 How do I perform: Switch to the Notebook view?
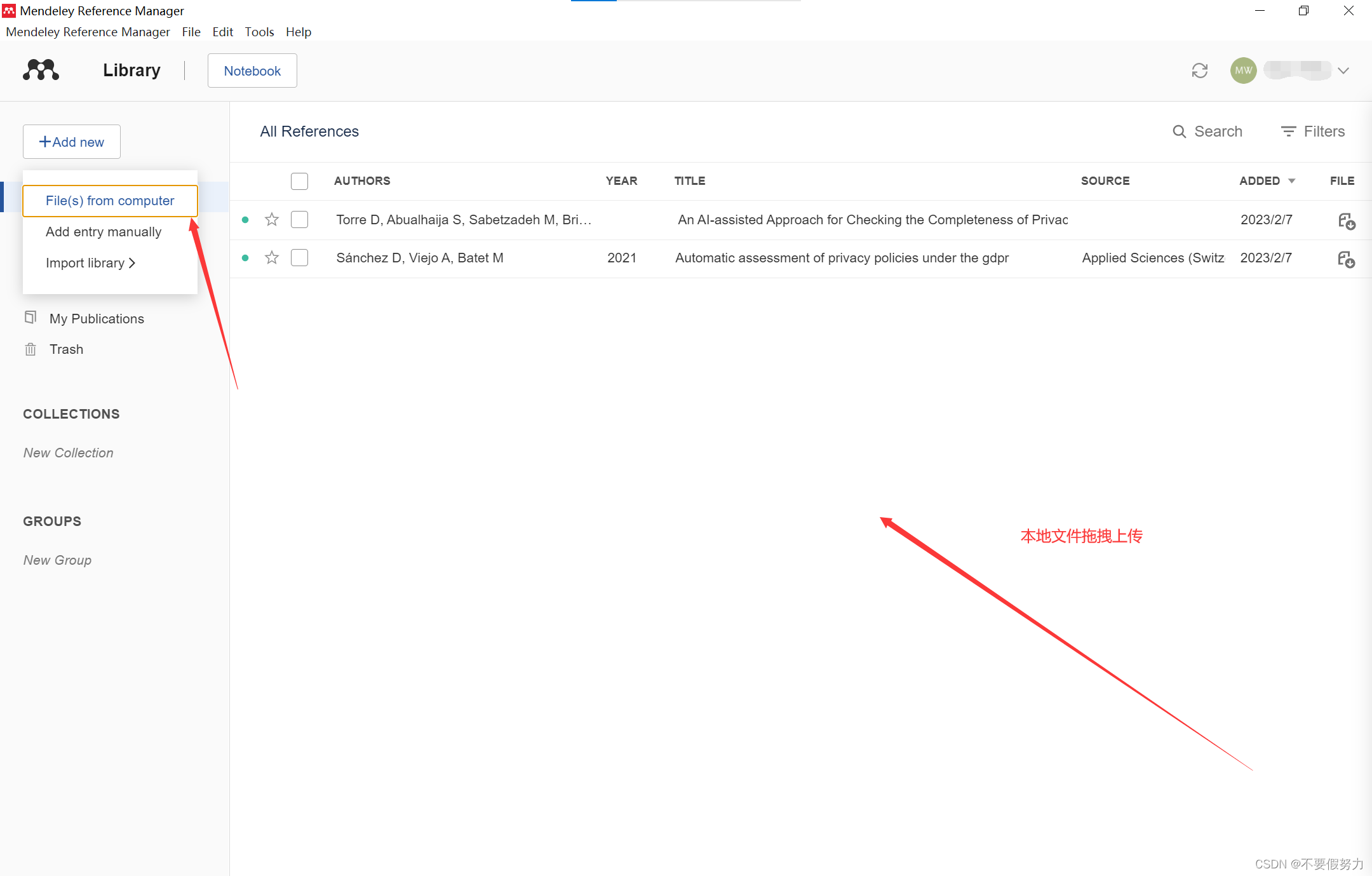252,71
